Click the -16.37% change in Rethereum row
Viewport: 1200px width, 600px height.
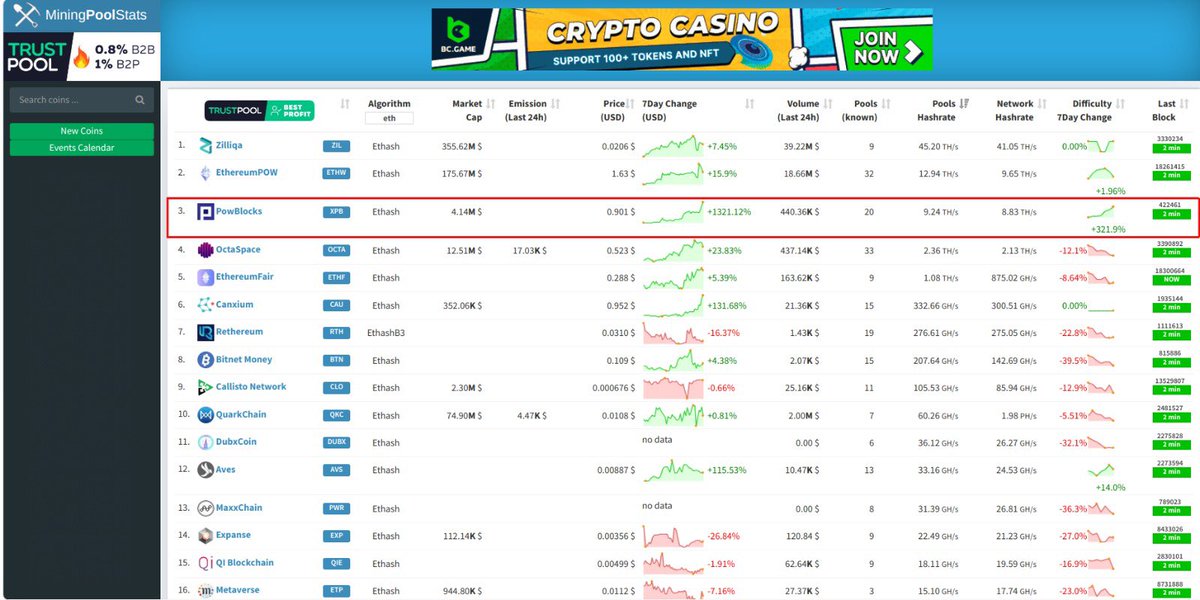(723, 332)
